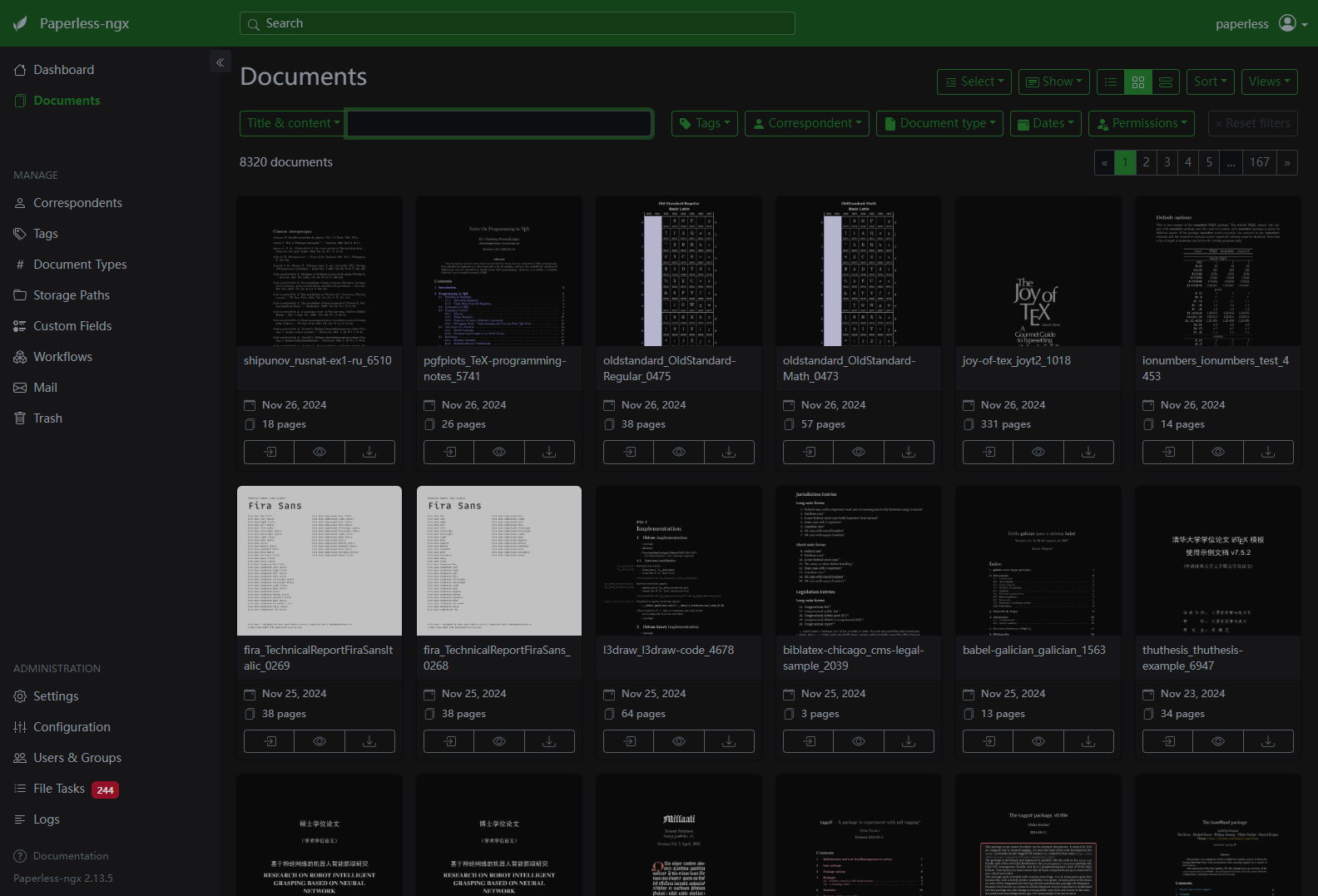Image resolution: width=1318 pixels, height=896 pixels.
Task: Open the Sort dropdown
Action: [1210, 82]
